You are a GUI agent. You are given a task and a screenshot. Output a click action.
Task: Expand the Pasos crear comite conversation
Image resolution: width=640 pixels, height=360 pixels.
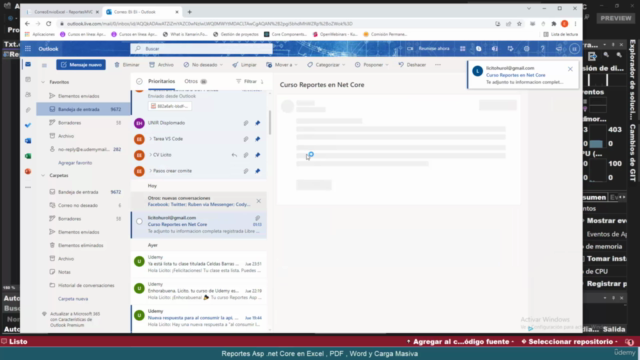tap(150, 171)
